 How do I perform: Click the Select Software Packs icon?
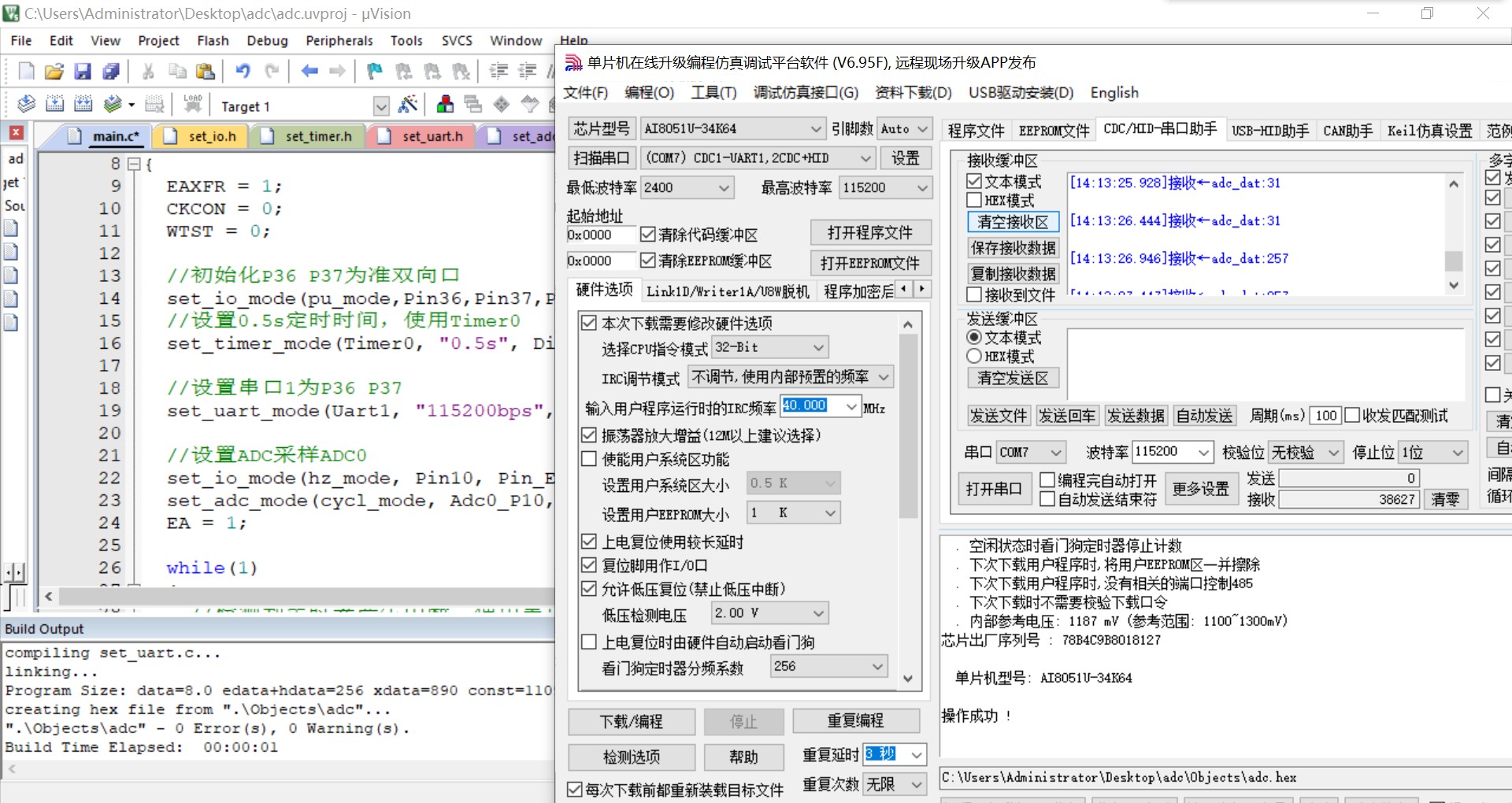530,104
